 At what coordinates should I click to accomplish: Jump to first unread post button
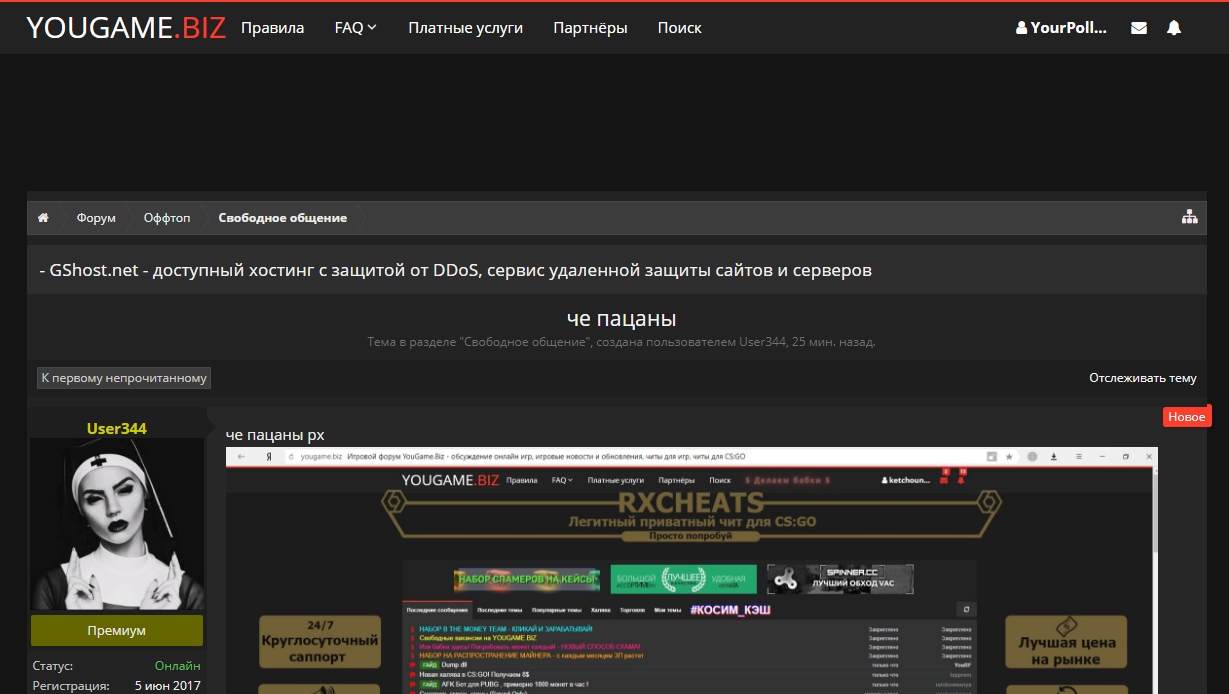point(124,378)
